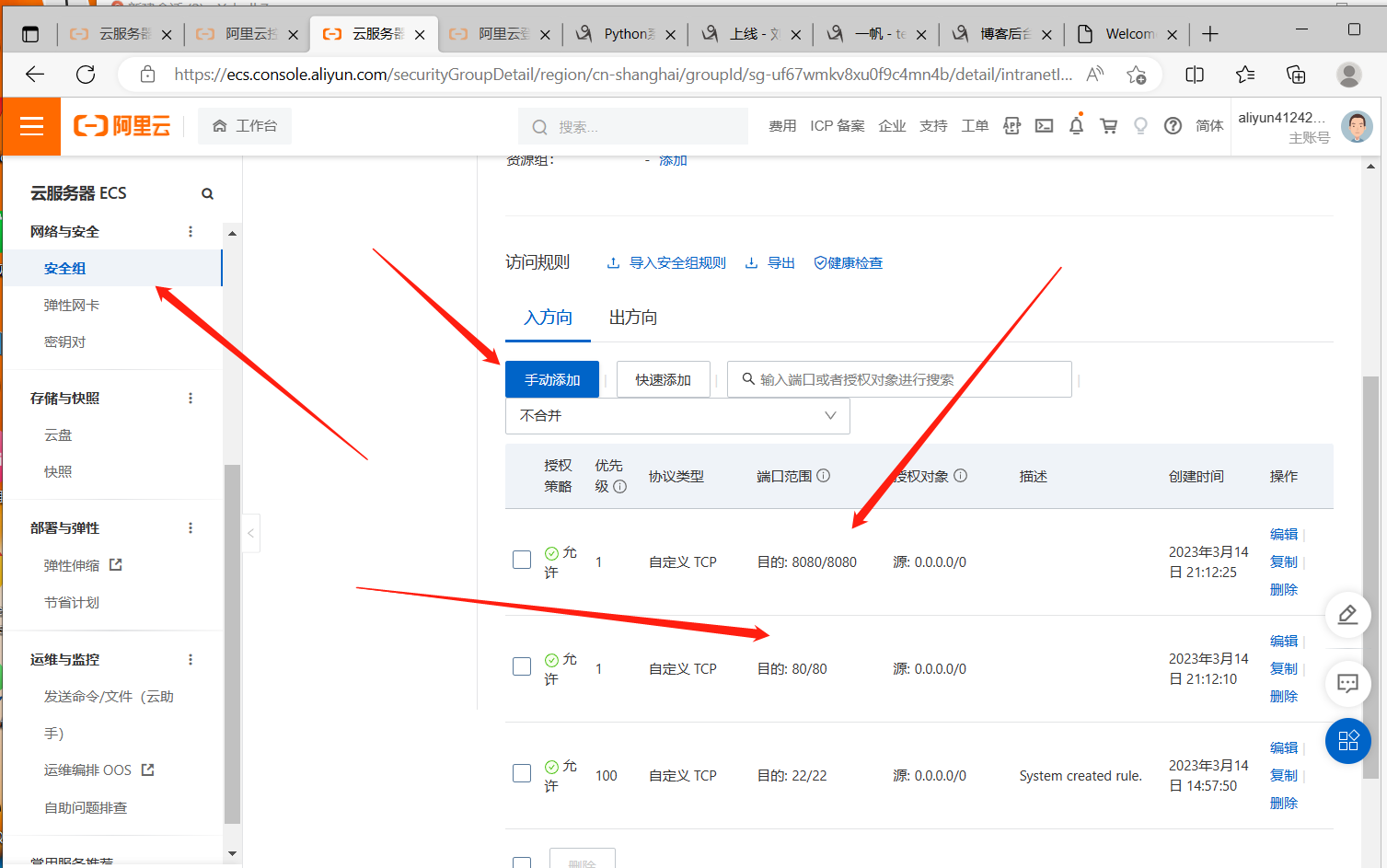Open the 费用 header menu

coord(782,126)
